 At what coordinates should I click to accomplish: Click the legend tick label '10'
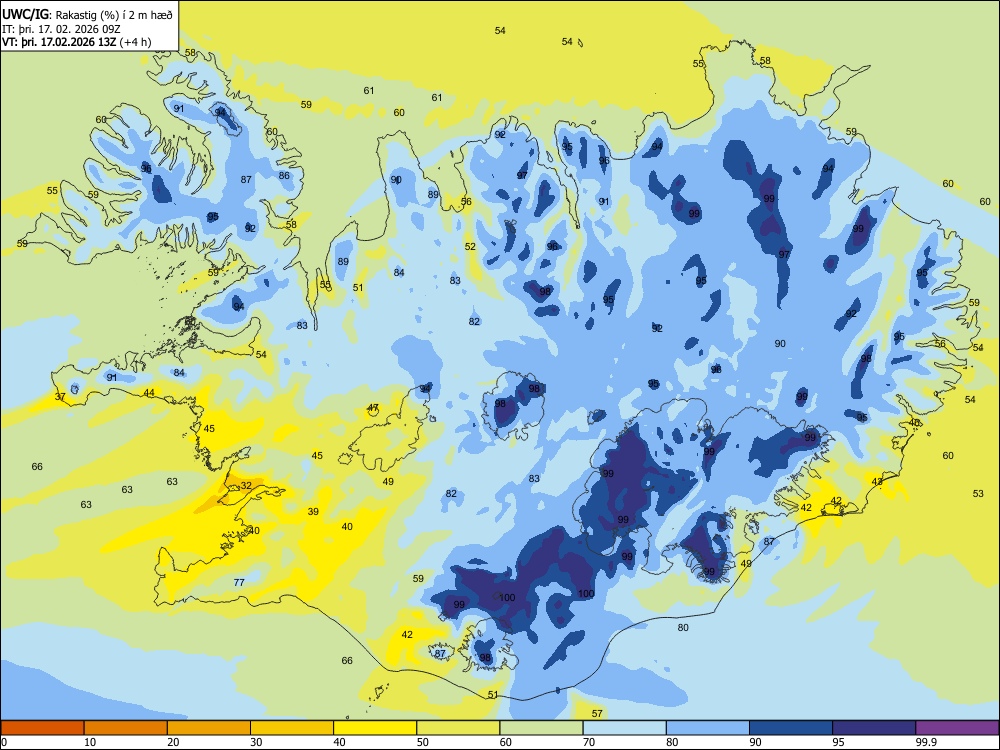click(90, 742)
